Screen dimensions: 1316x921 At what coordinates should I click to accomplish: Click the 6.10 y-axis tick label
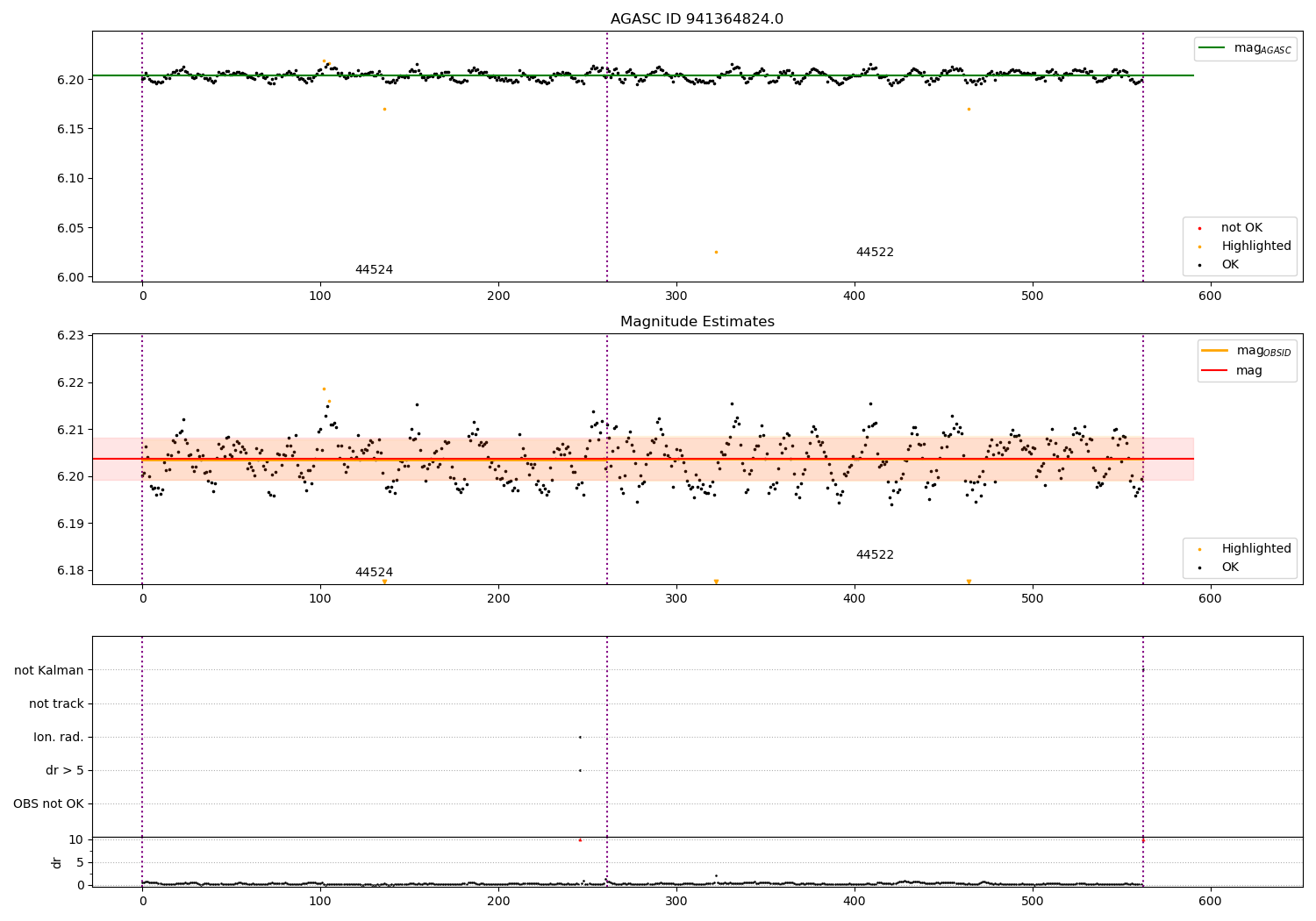click(x=70, y=179)
